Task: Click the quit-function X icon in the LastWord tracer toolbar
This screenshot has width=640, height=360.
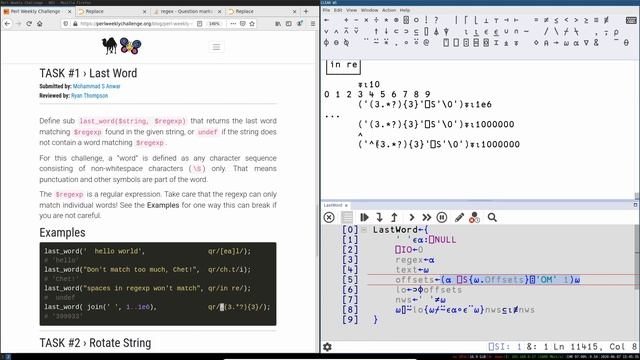Action: [329, 218]
